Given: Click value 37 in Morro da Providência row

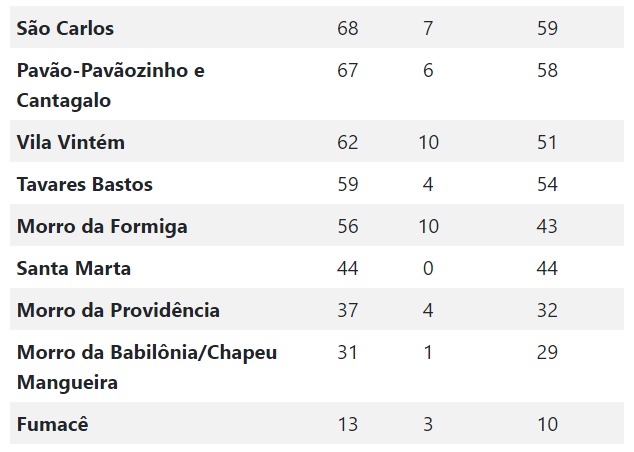Looking at the screenshot, I should coord(348,310).
